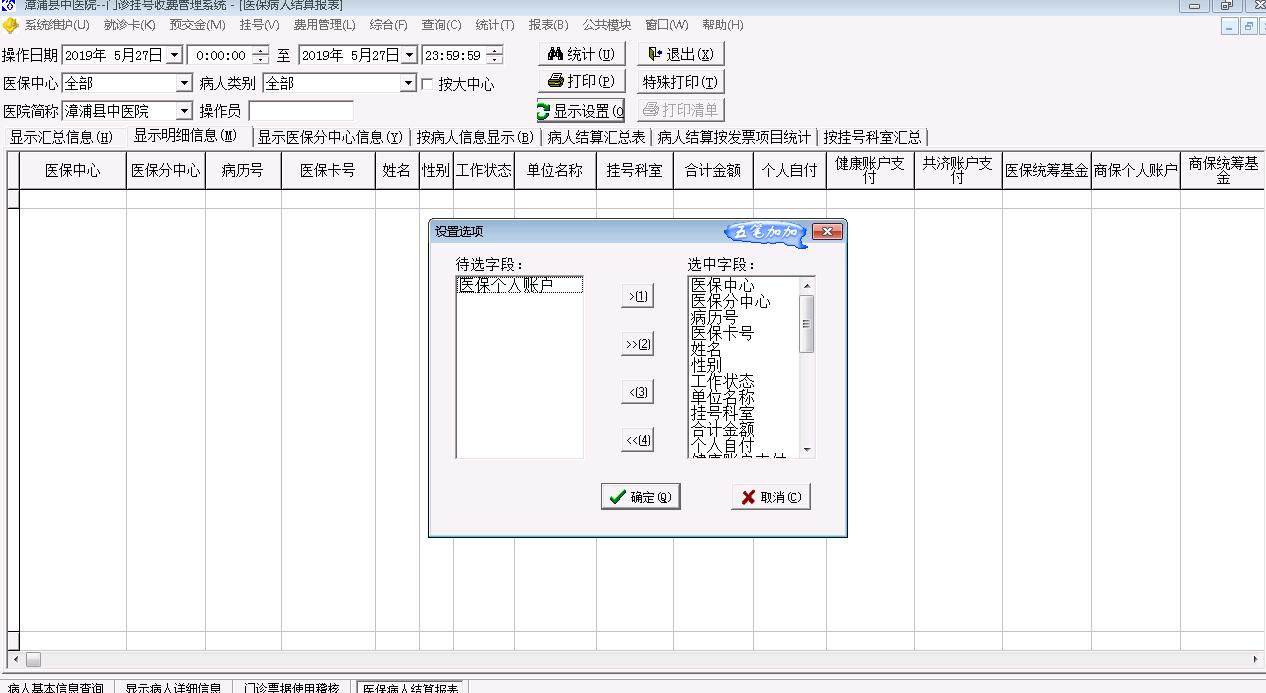Open the 报表(B) menu

pos(548,25)
